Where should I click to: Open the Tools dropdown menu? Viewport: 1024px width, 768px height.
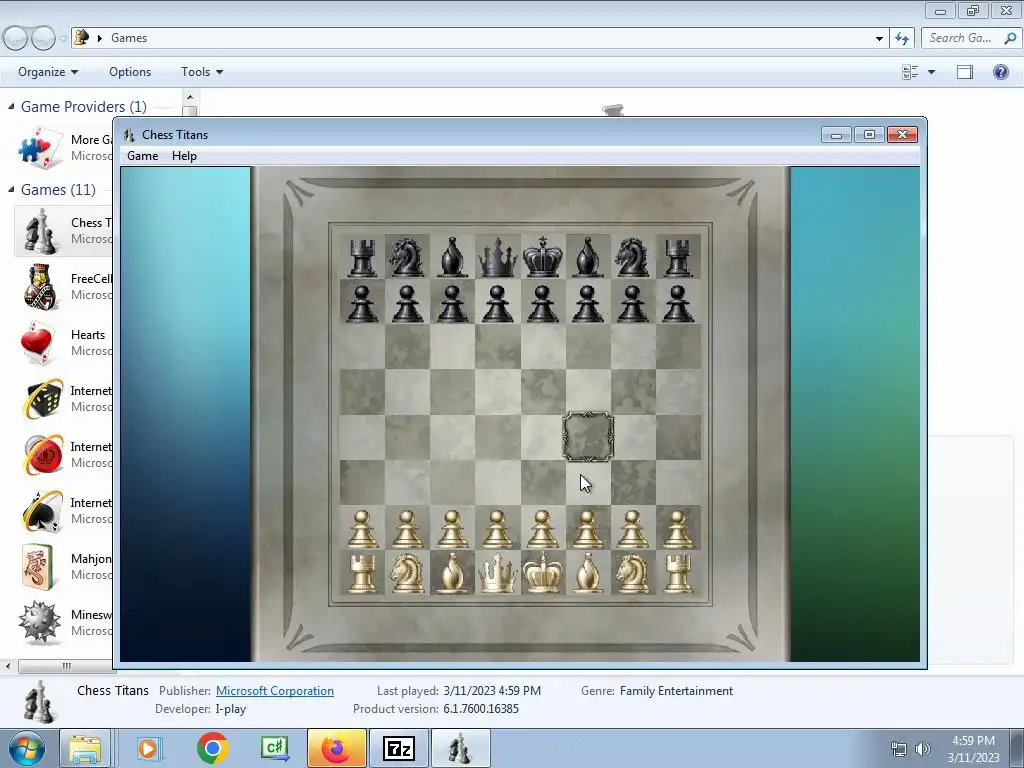[x=202, y=72]
